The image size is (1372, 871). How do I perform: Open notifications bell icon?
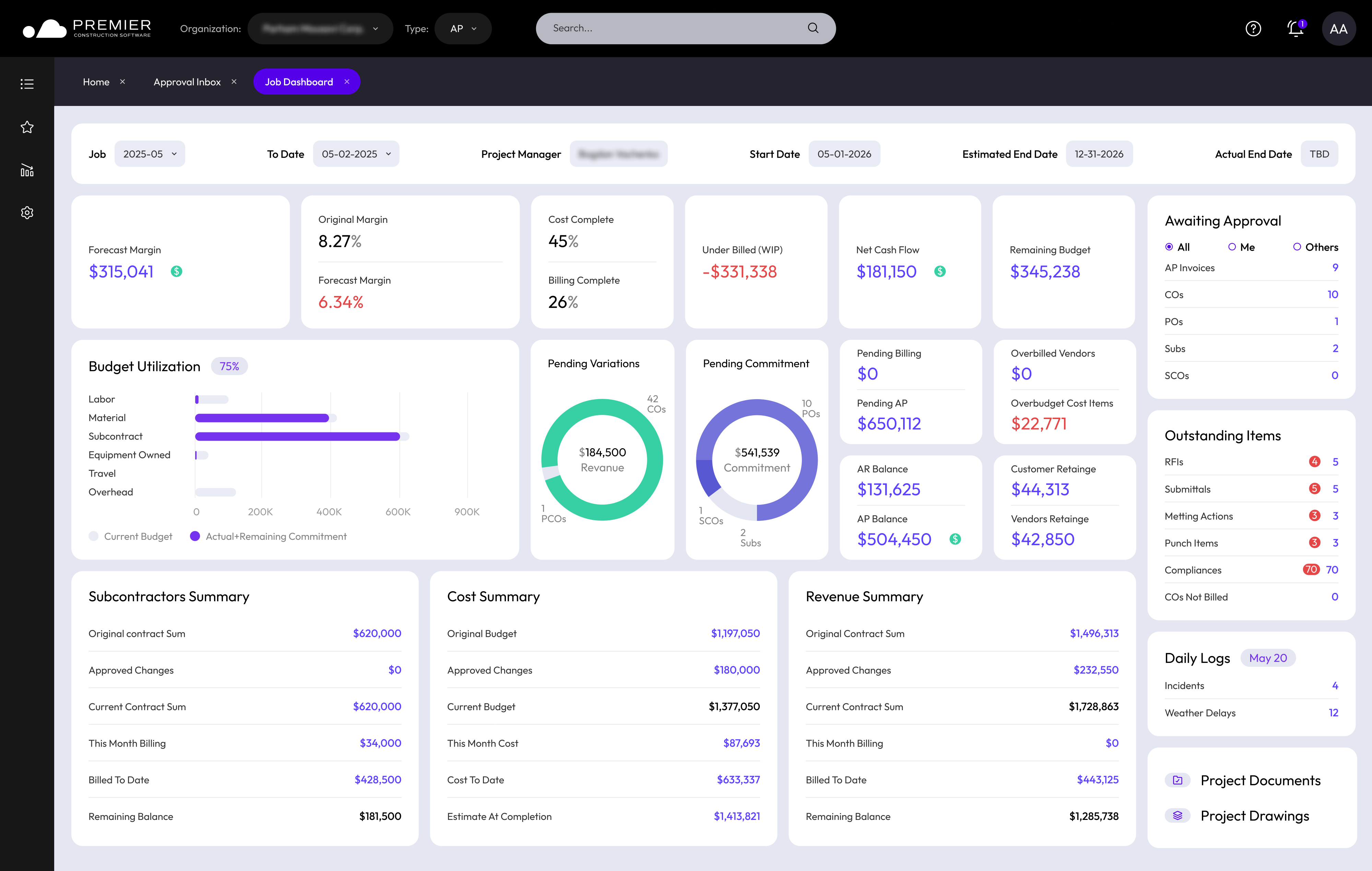click(1295, 28)
